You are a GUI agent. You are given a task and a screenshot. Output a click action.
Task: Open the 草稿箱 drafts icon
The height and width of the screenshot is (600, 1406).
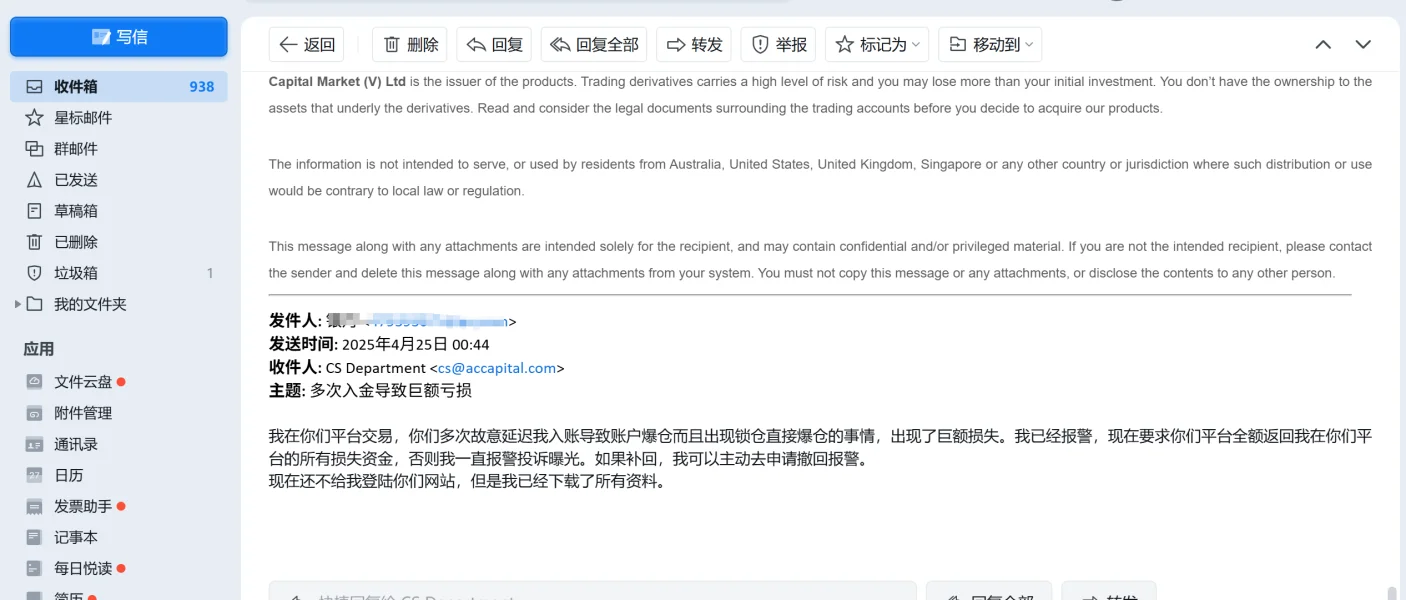point(35,211)
